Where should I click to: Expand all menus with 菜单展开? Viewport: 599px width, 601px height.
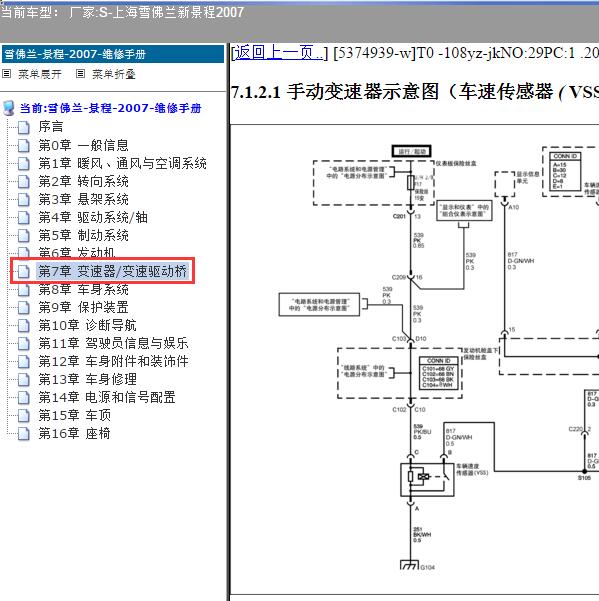pos(40,74)
